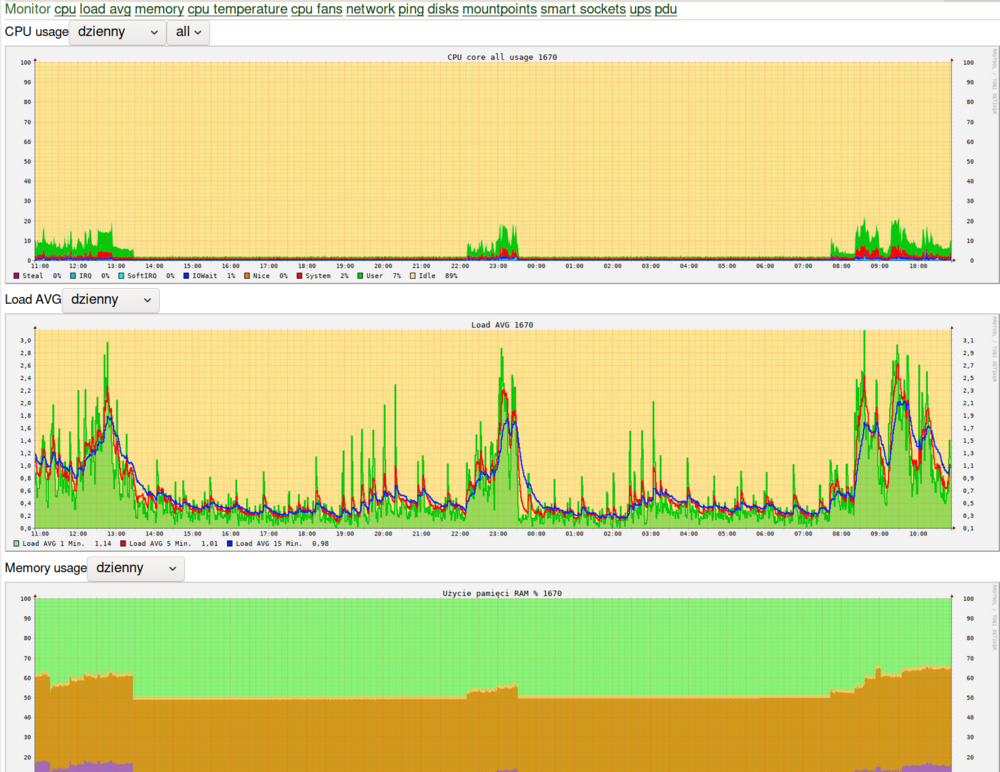Open the ping link
This screenshot has height=772, width=1000.
pyautogui.click(x=411, y=10)
